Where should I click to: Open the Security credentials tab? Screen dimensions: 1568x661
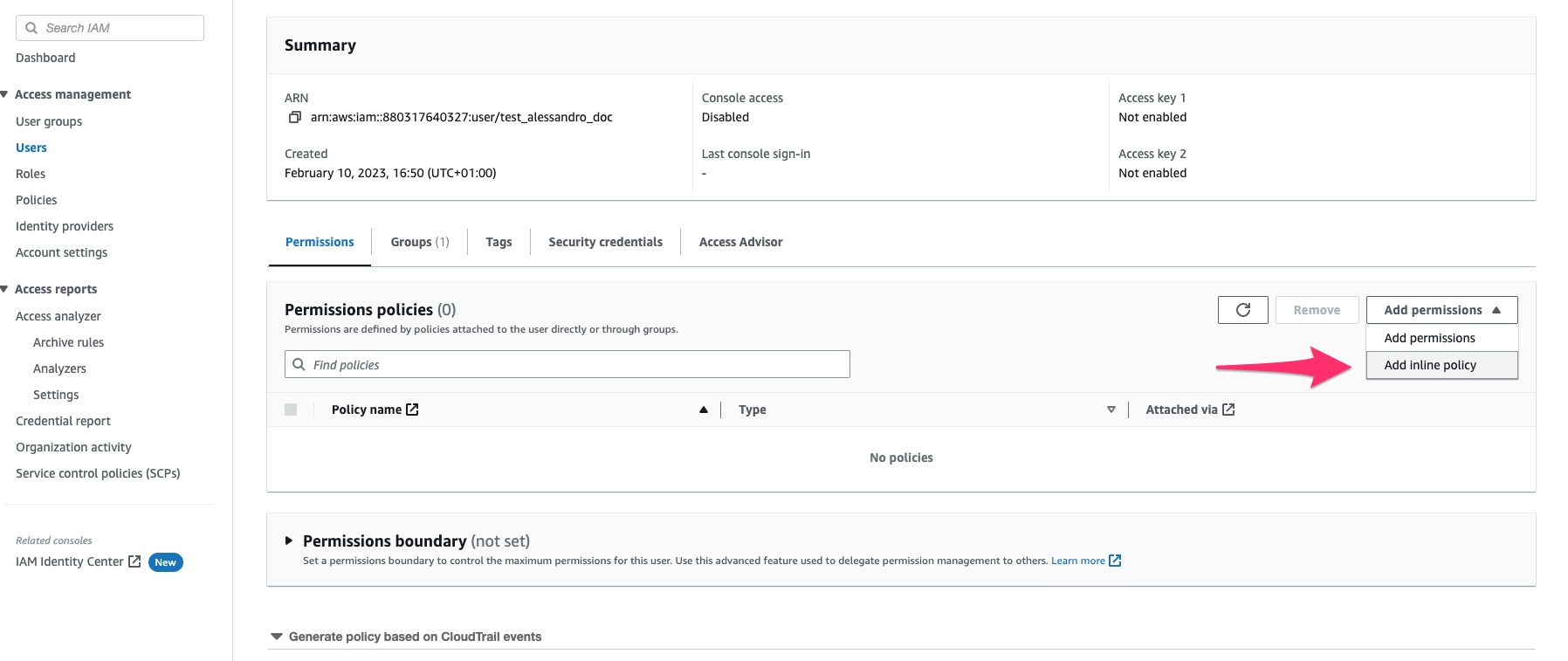605,242
